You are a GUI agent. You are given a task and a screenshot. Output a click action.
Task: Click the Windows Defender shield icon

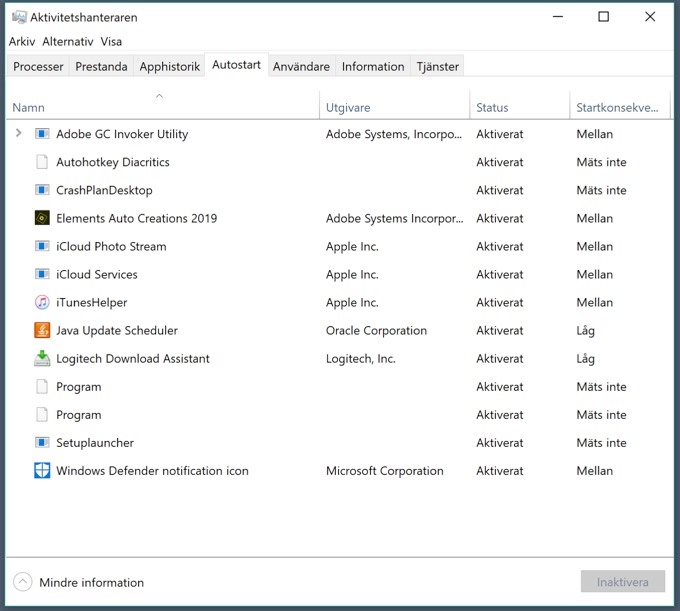click(x=42, y=471)
